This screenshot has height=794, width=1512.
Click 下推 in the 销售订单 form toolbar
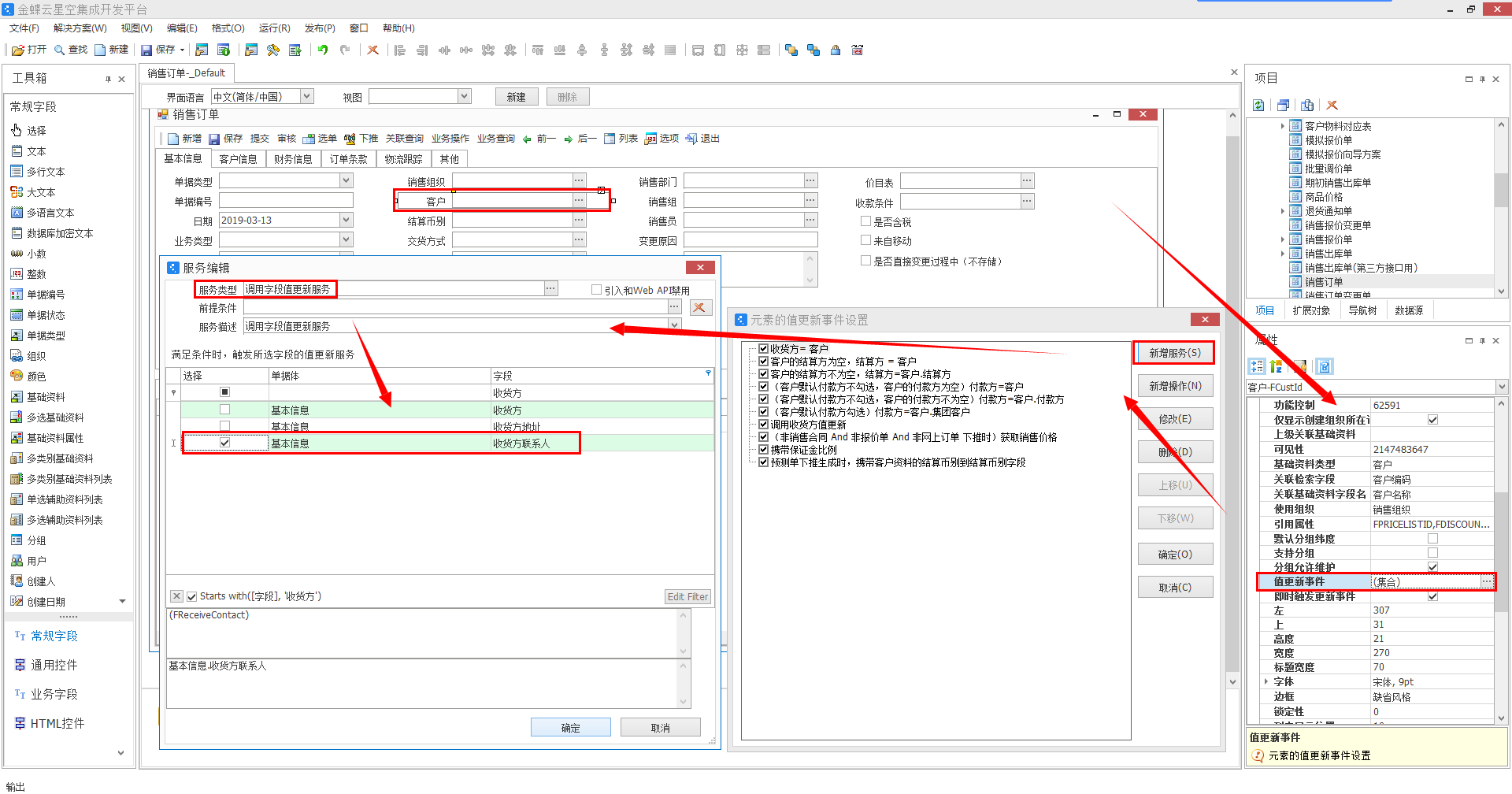[361, 139]
